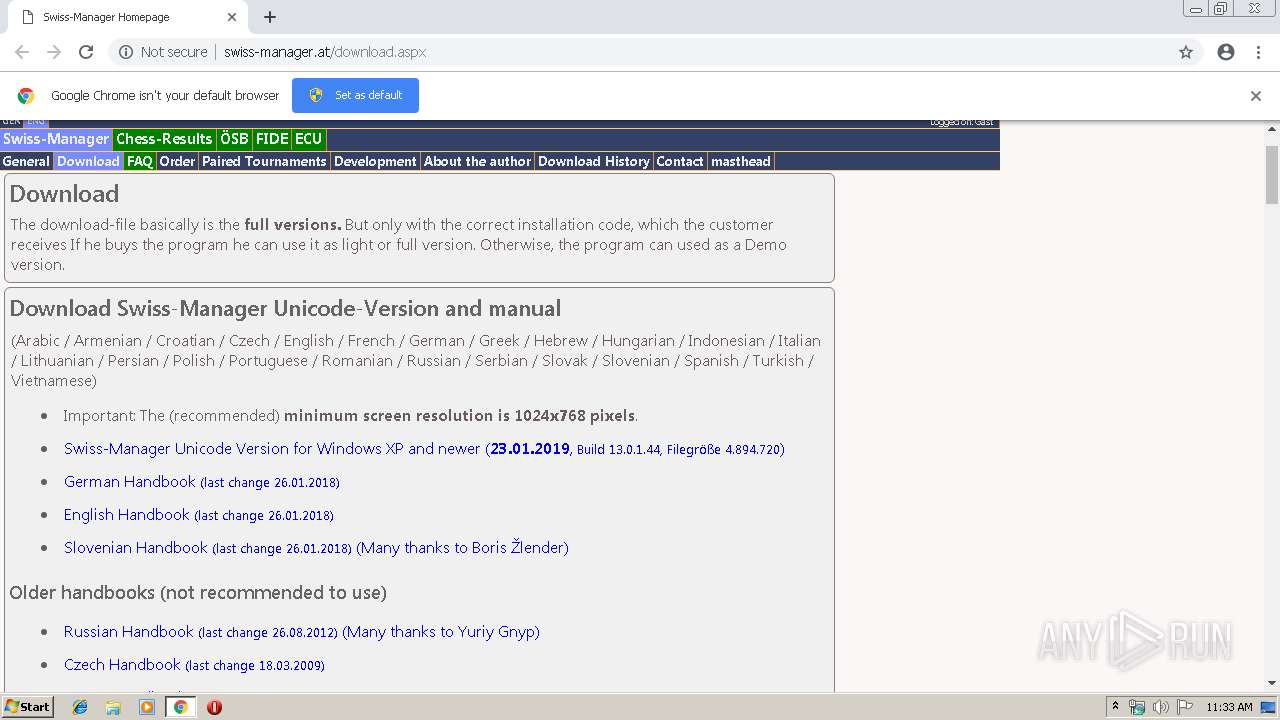
Task: Close the Swiss-Manager Homepage tab
Action: pos(232,17)
